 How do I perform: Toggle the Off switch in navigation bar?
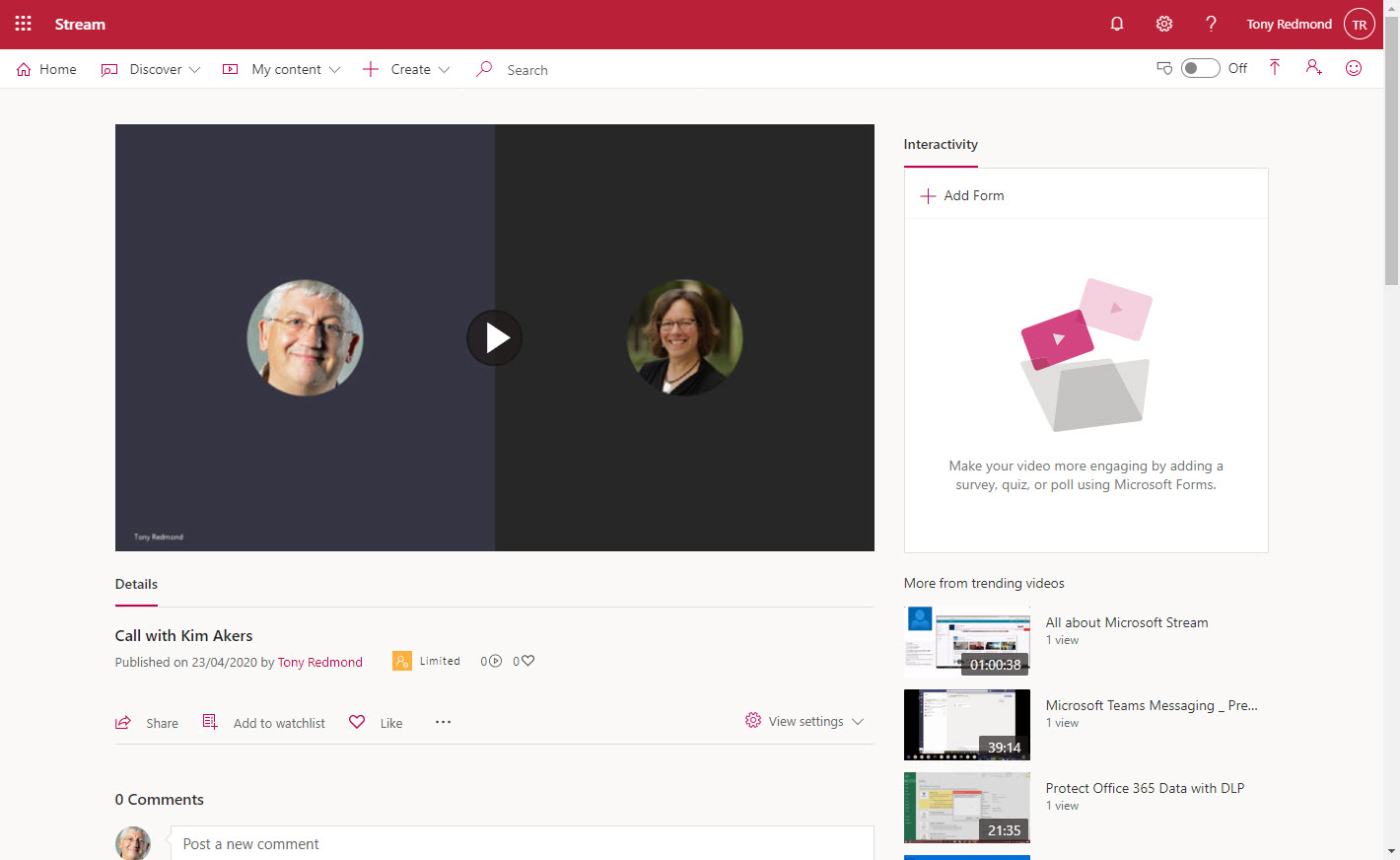pyautogui.click(x=1201, y=68)
